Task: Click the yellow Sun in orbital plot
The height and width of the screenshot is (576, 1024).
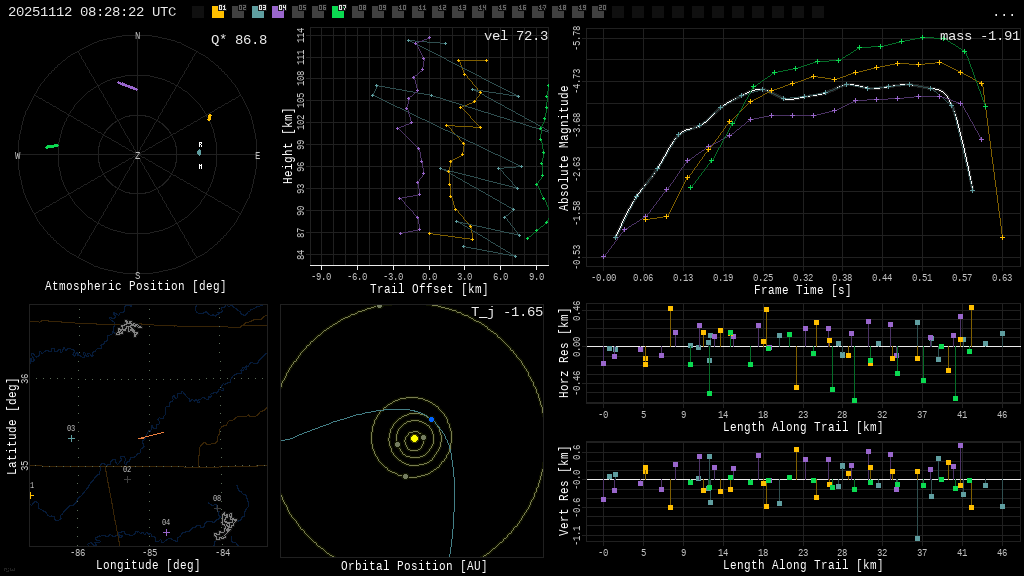Action: tap(414, 438)
